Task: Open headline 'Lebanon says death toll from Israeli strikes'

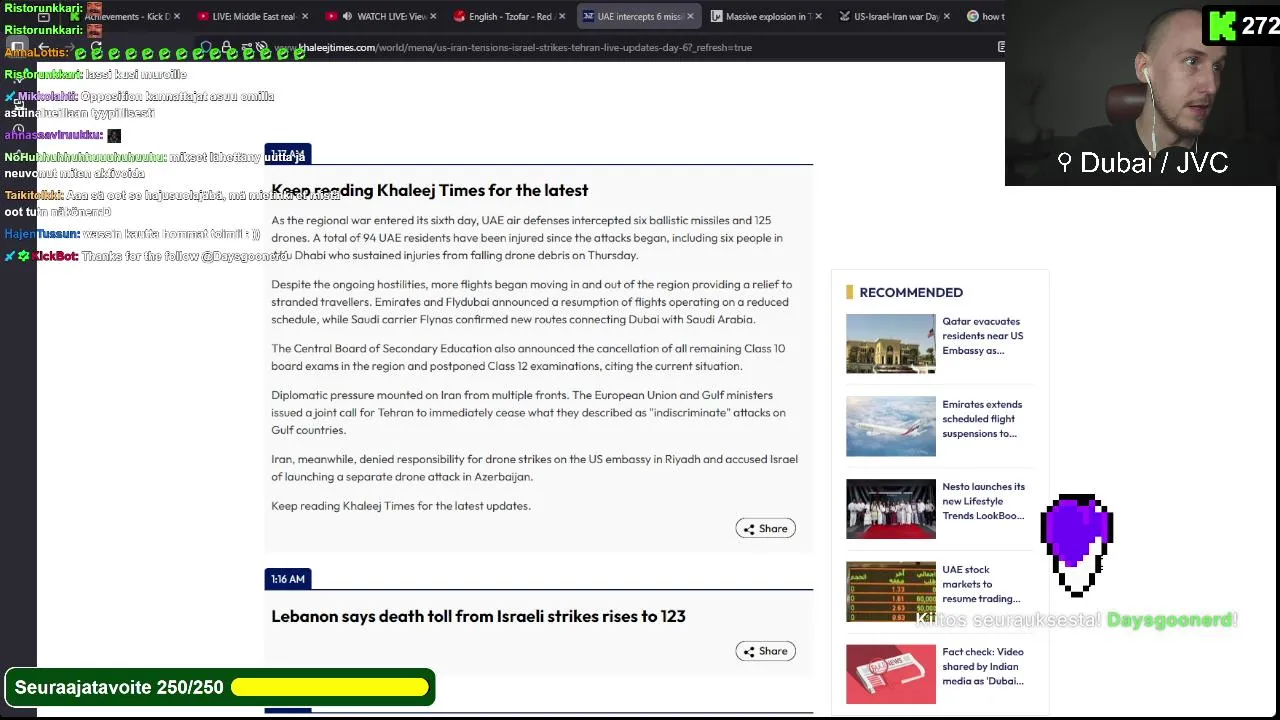Action: [478, 616]
